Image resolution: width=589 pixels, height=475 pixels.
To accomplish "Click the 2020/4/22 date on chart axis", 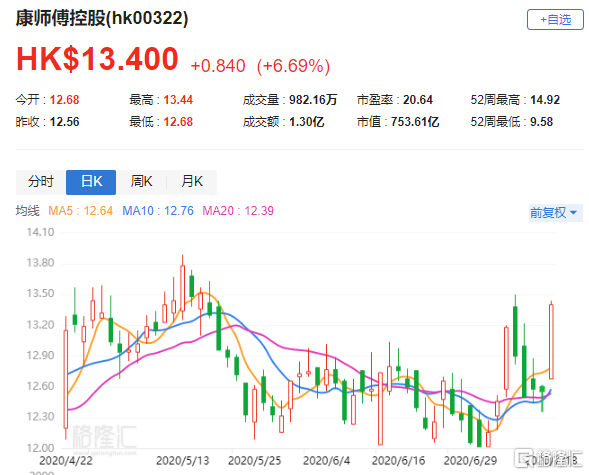I will (x=66, y=461).
